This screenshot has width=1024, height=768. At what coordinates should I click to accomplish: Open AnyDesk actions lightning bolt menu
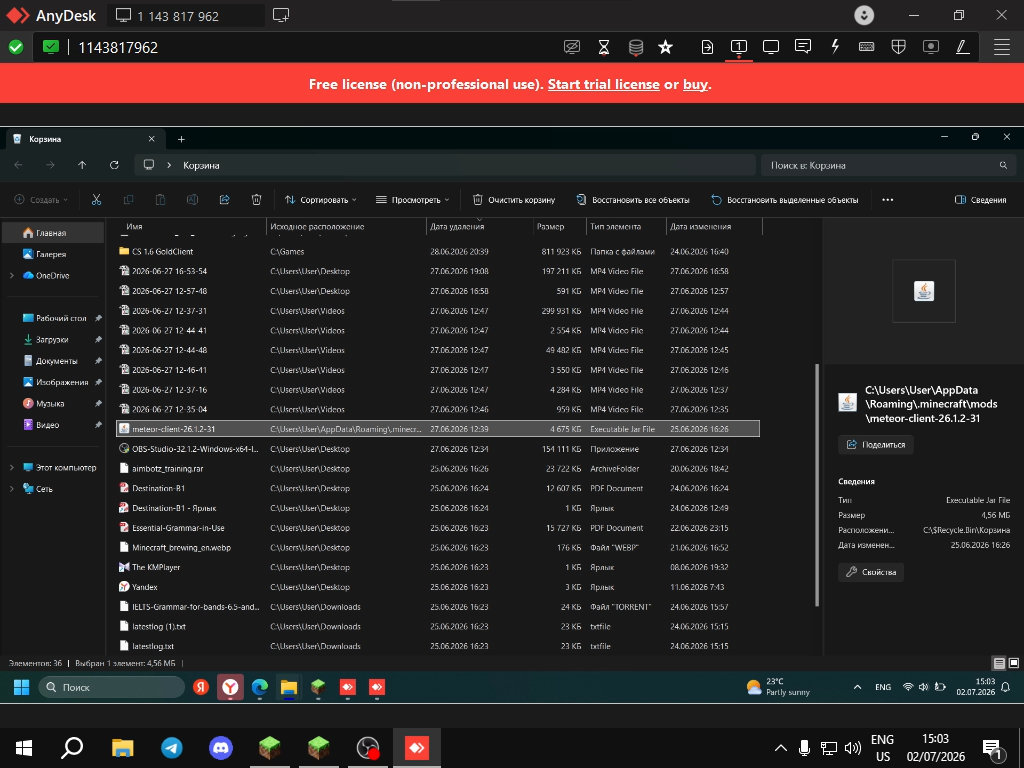click(x=835, y=46)
